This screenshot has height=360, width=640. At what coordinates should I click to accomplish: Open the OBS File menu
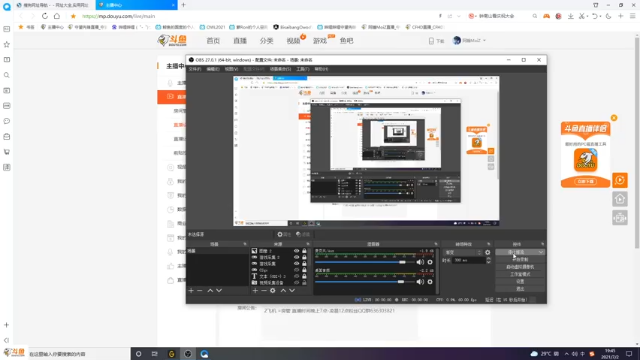click(x=195, y=69)
